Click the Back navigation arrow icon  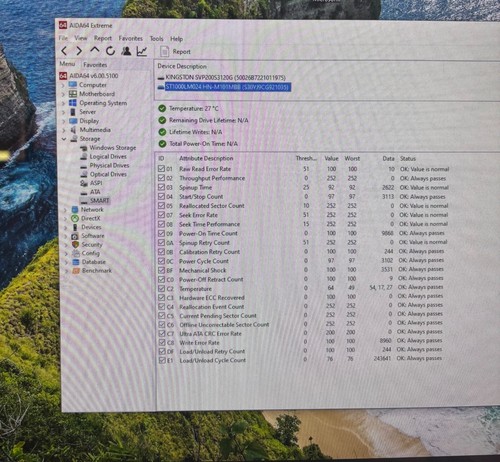64,51
